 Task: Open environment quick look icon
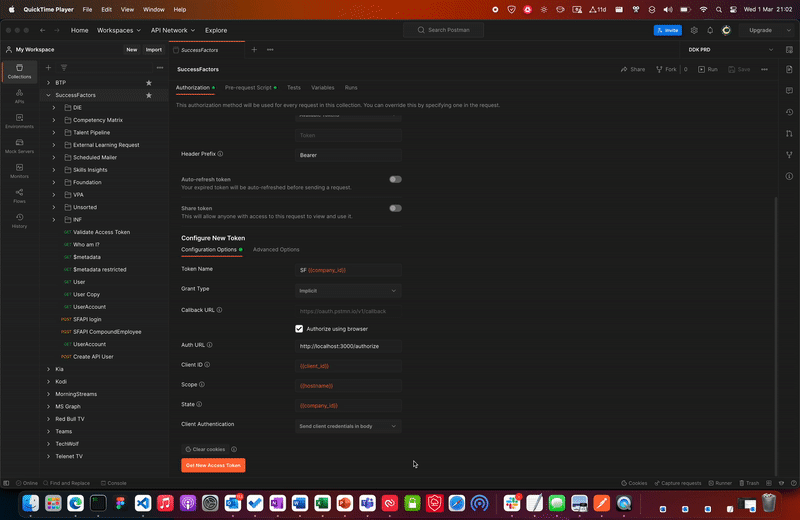tap(789, 49)
